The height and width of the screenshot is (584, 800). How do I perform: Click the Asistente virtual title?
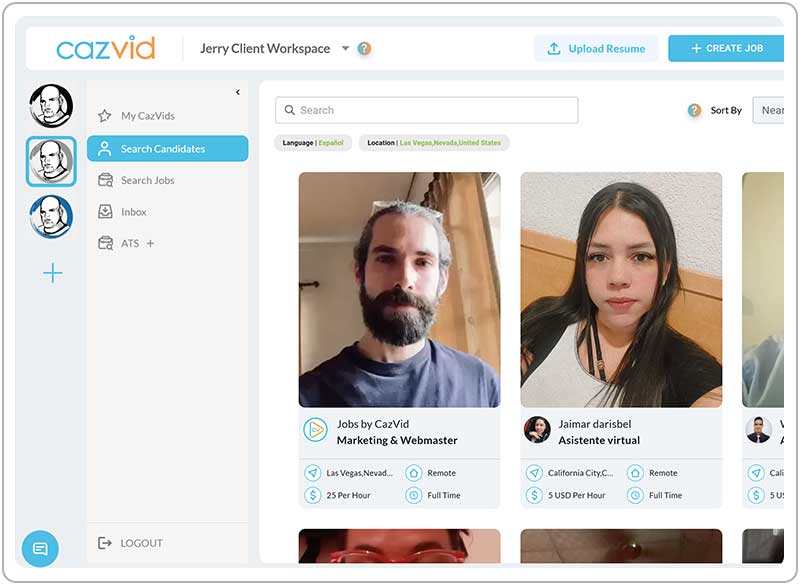(x=599, y=440)
